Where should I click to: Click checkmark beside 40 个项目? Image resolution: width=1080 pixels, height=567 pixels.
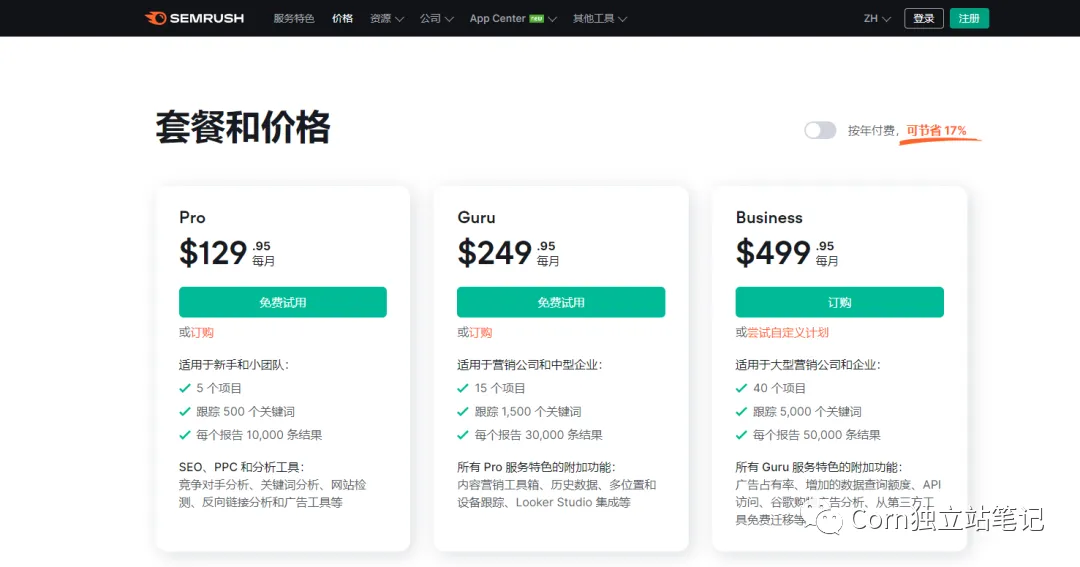[x=741, y=389]
